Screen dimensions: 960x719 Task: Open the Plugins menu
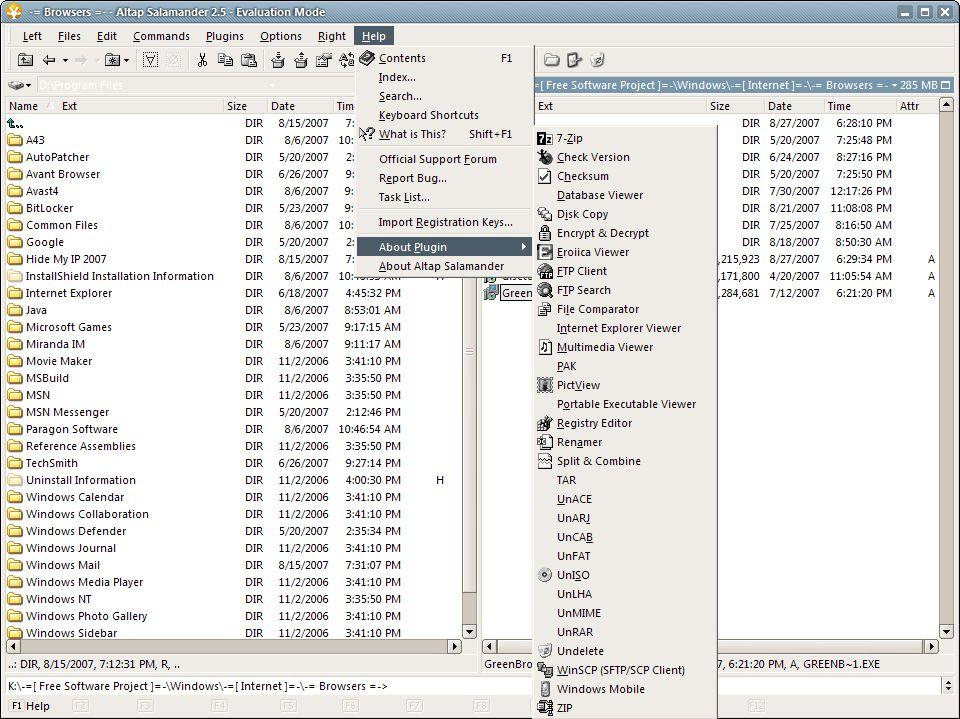tap(225, 36)
